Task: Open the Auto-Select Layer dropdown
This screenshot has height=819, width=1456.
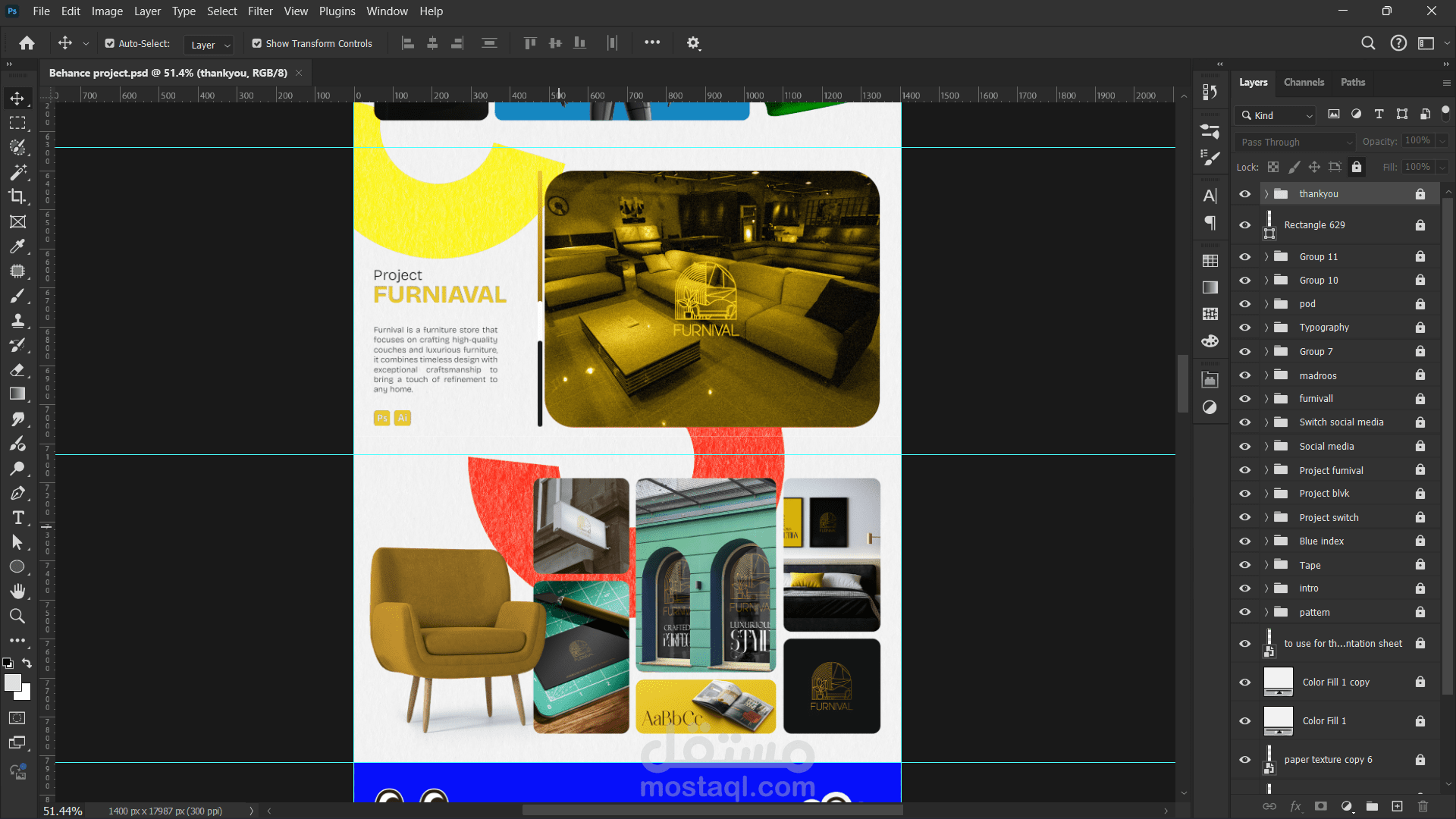Action: pos(209,45)
